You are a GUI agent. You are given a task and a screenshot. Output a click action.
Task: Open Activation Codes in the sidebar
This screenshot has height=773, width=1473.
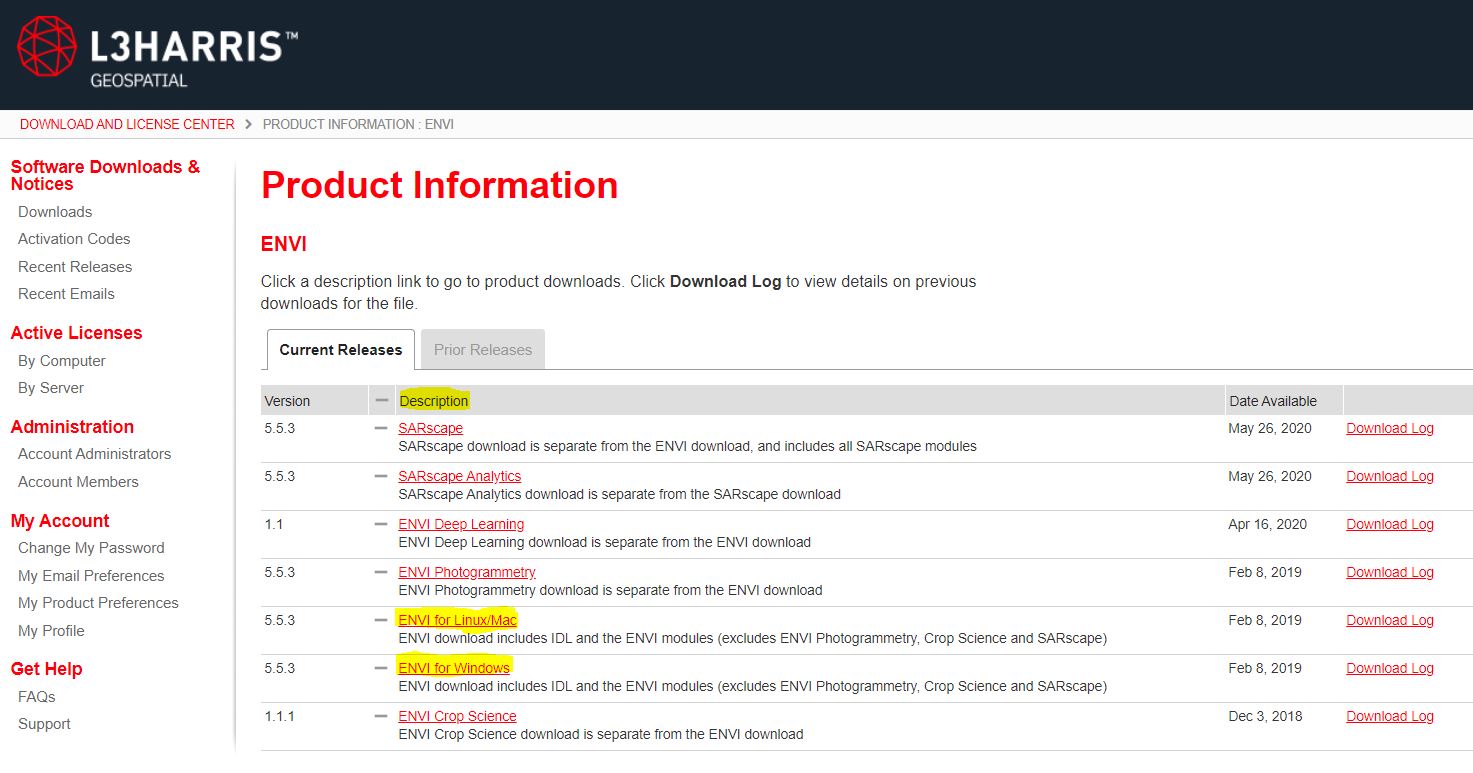[x=74, y=239]
